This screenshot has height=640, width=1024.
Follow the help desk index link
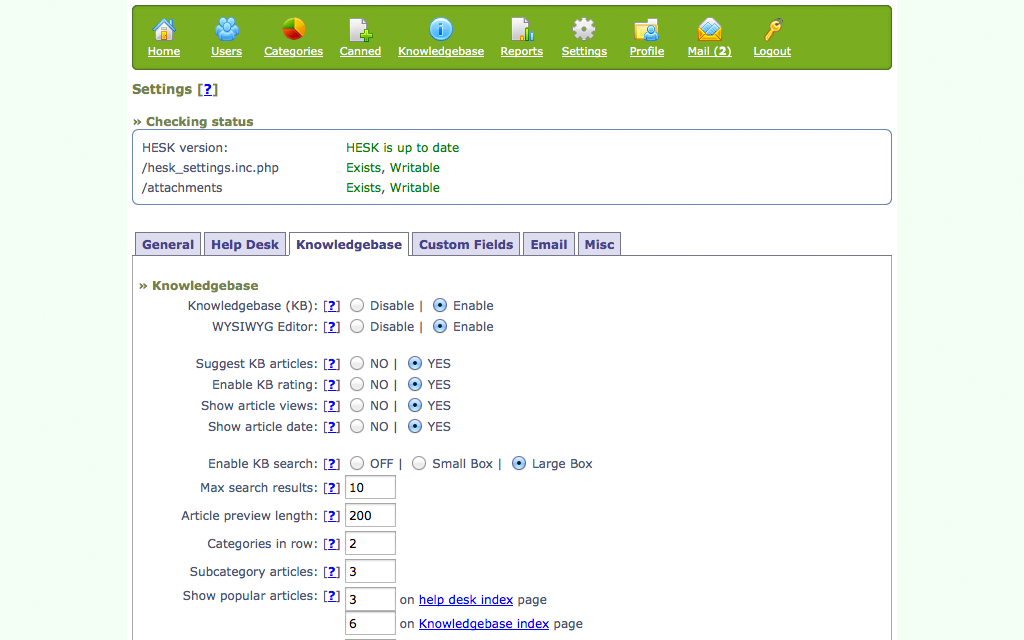465,600
